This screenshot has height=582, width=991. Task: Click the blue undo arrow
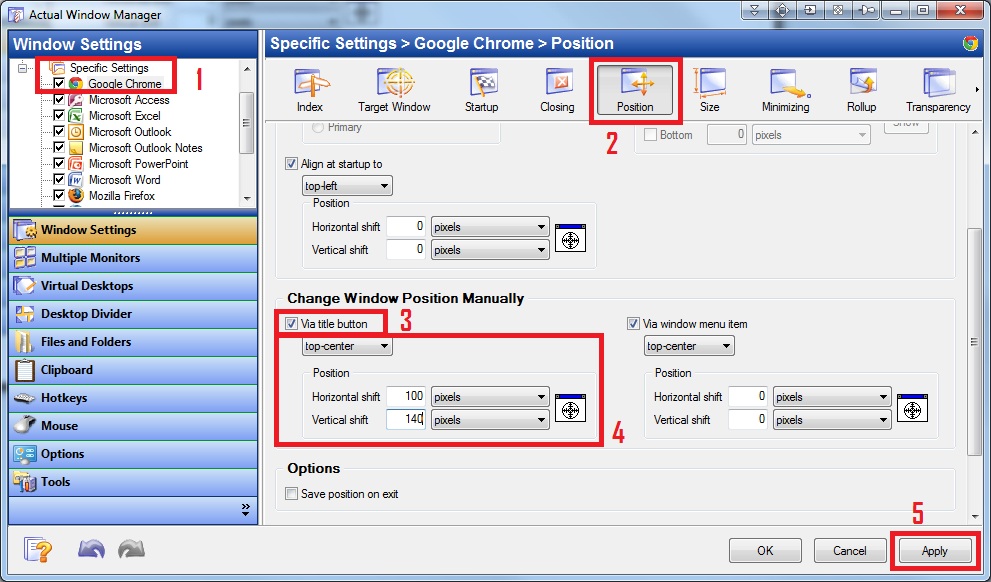coord(91,549)
